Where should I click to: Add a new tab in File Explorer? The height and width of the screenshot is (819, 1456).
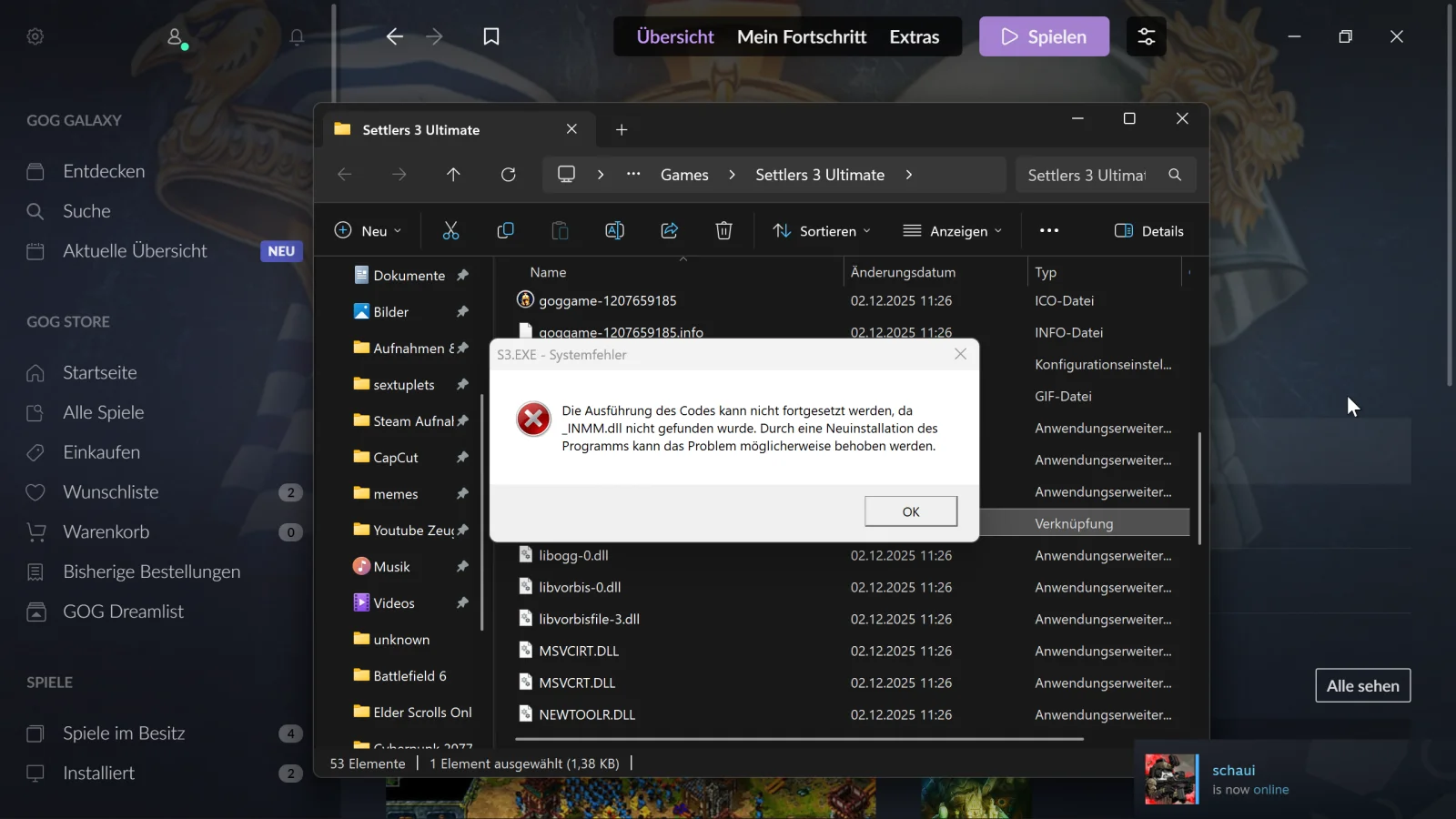pyautogui.click(x=622, y=130)
